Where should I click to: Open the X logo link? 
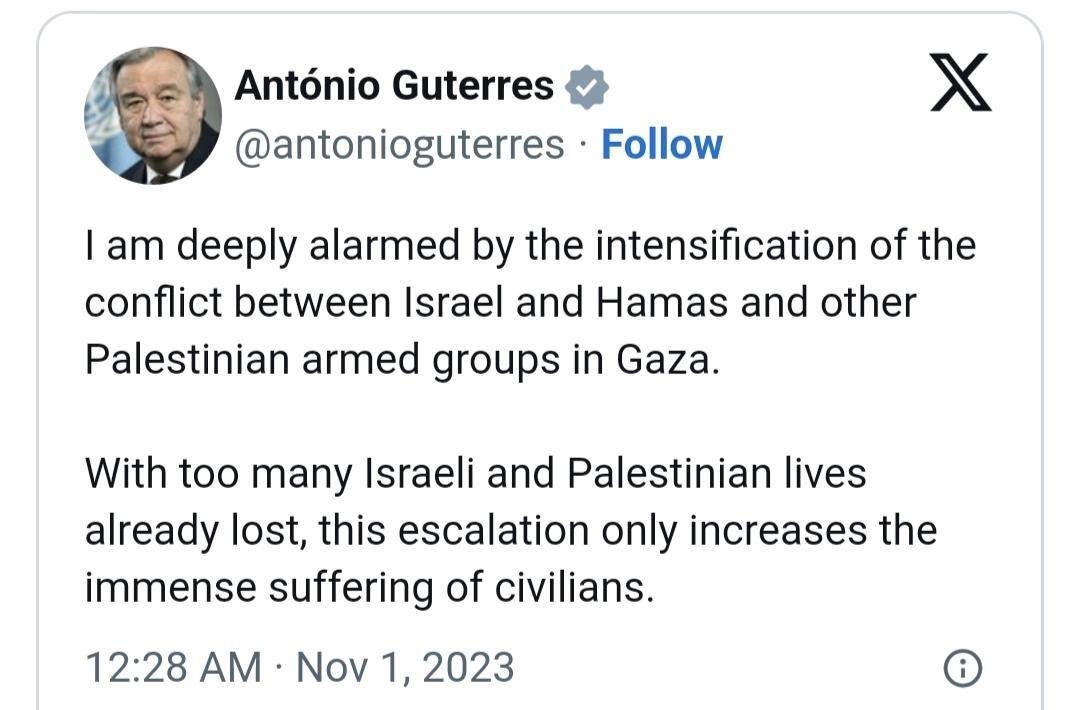[961, 82]
